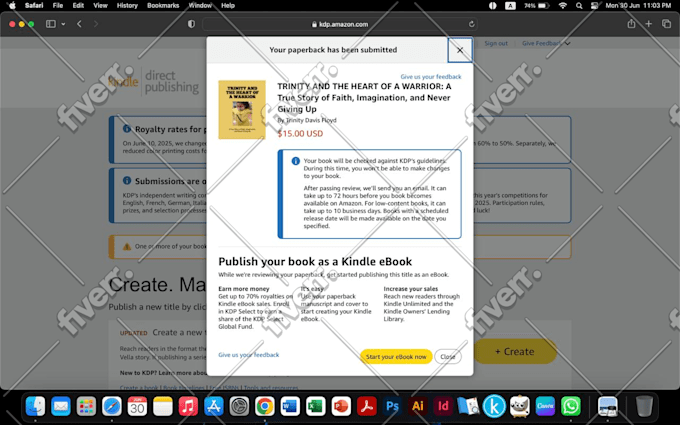
Task: Open the History menu
Action: 127,6
